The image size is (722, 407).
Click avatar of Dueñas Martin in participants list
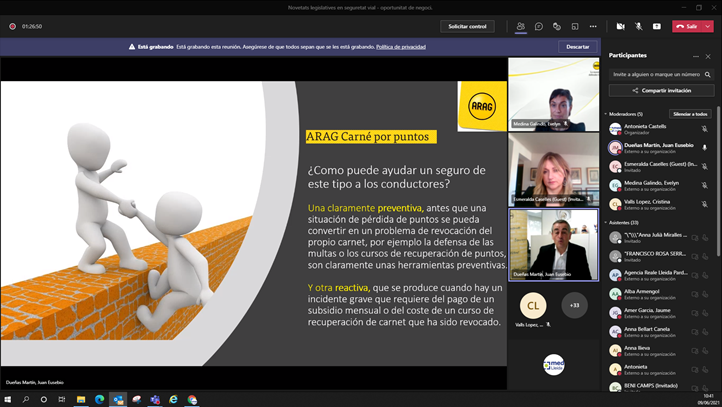tap(615, 148)
